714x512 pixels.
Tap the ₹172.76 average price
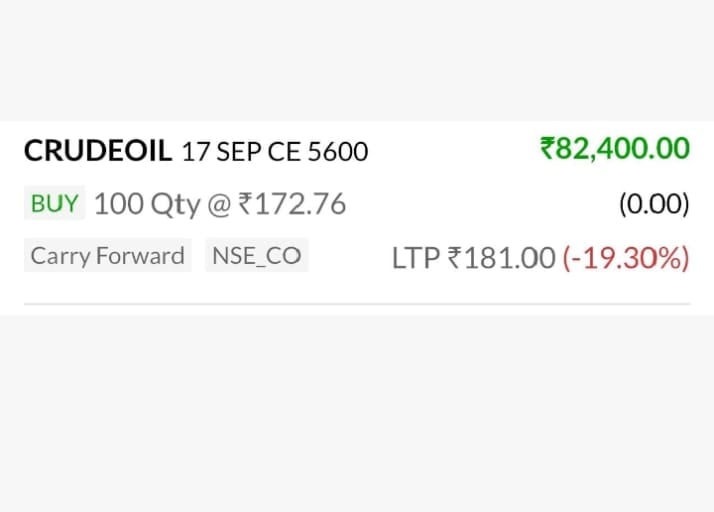292,204
